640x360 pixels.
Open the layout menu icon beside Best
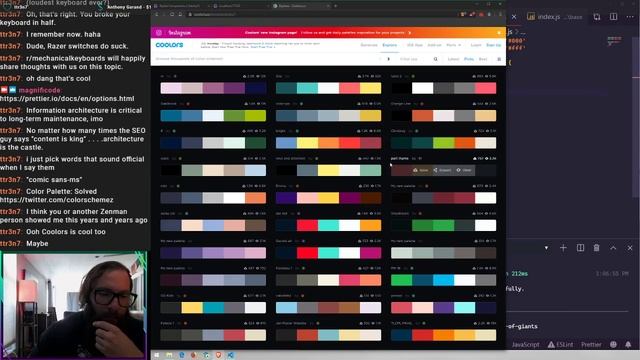point(499,59)
